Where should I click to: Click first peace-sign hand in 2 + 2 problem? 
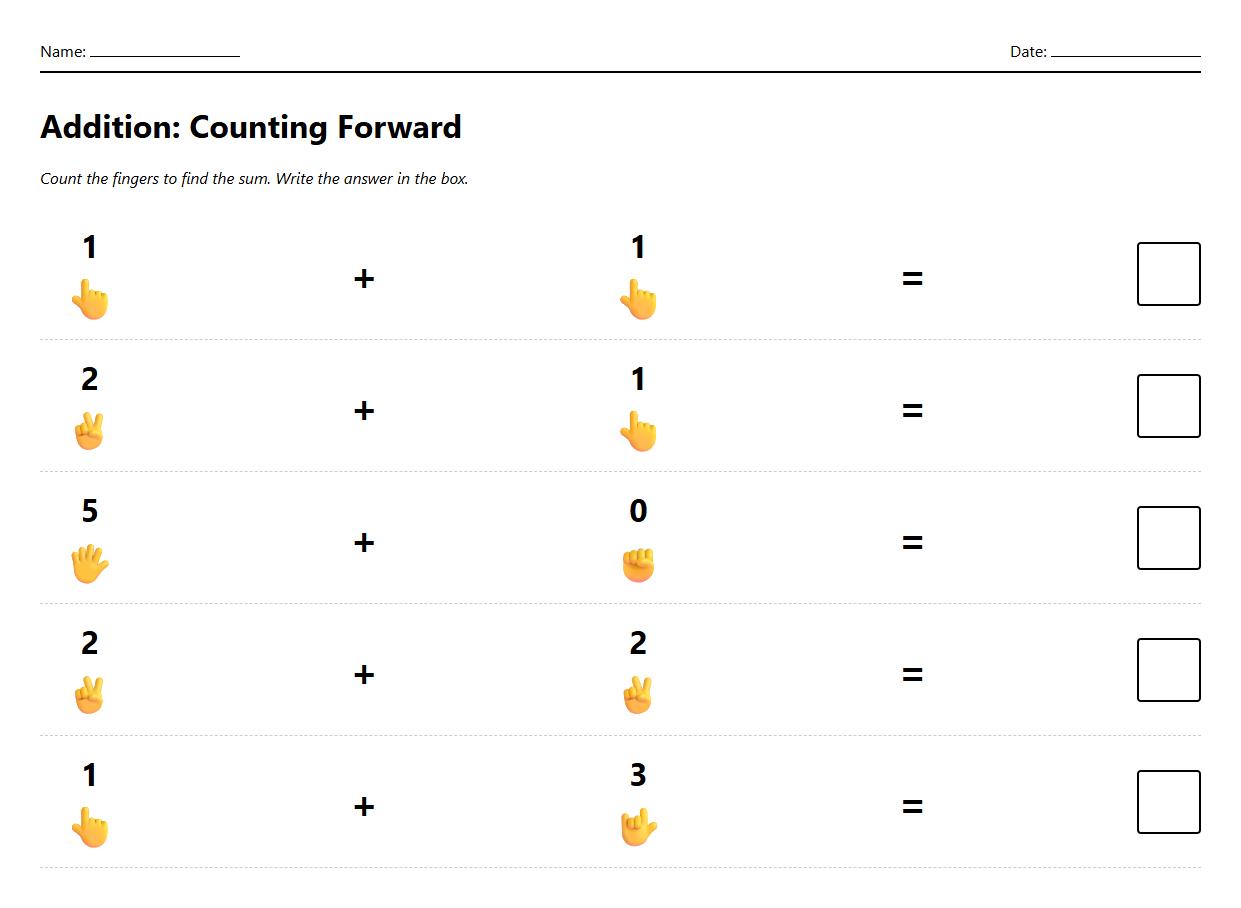coord(89,696)
